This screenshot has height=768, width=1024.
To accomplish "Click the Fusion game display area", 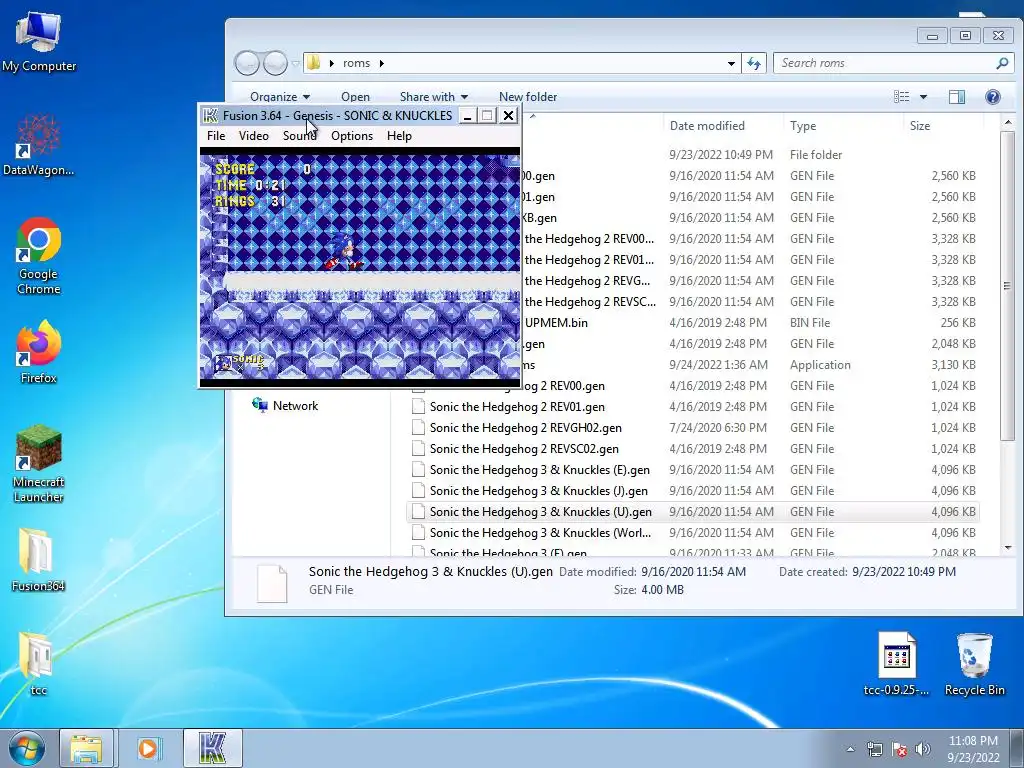I will (360, 266).
